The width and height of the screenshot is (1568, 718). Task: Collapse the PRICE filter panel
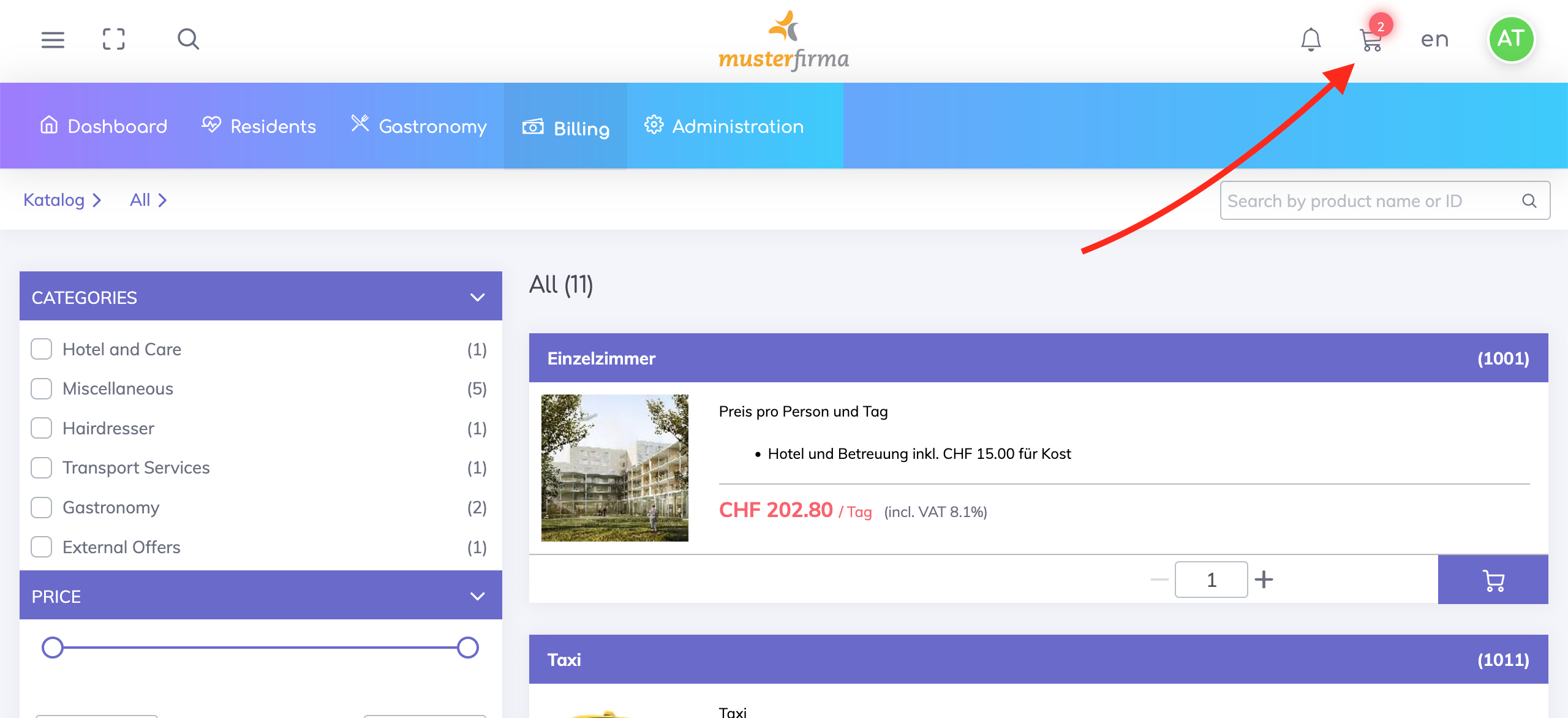477,596
